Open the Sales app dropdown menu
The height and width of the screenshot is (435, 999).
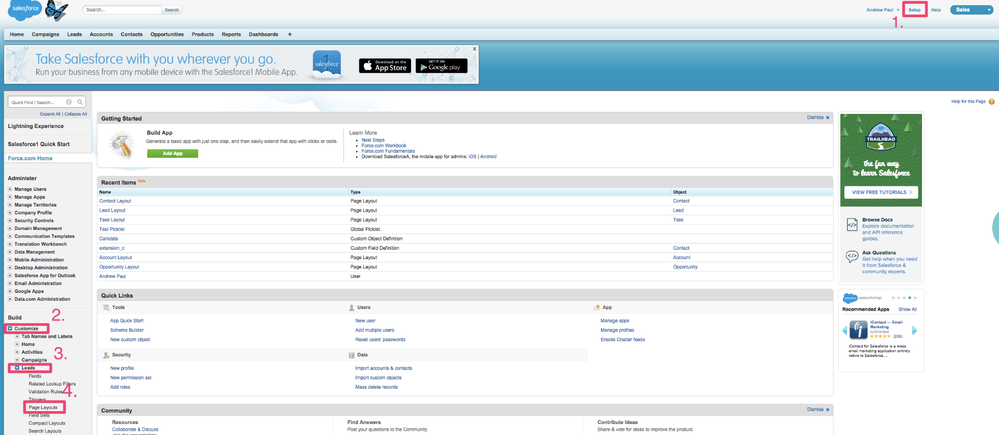pos(970,10)
